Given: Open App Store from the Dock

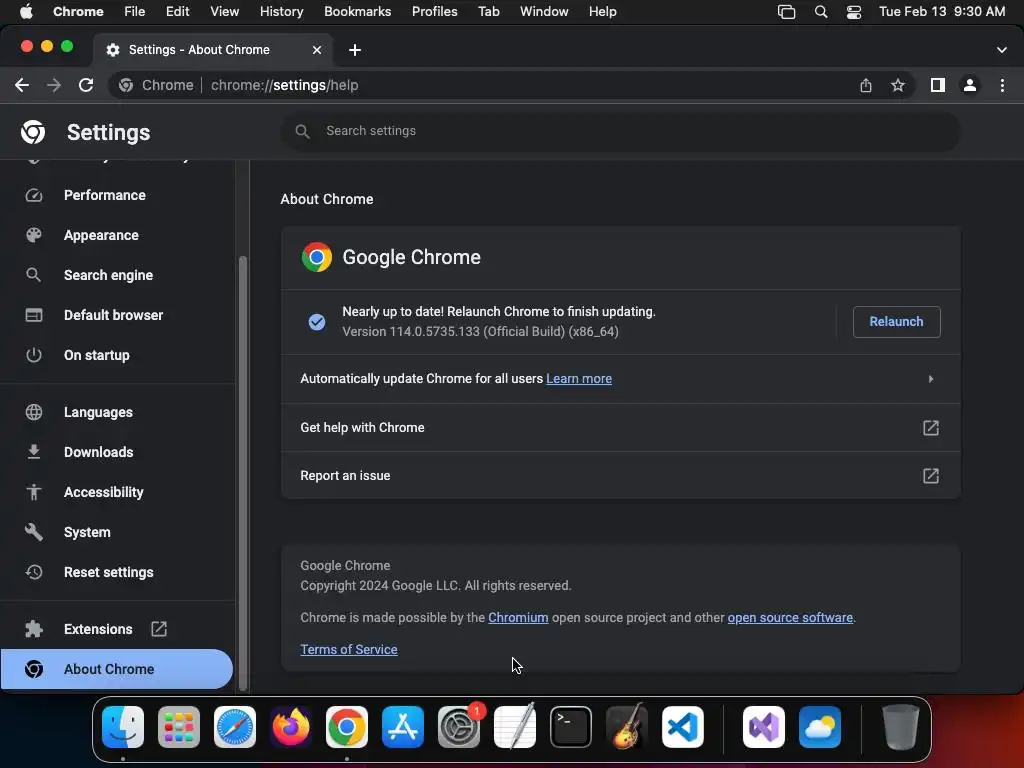Looking at the screenshot, I should (x=403, y=727).
